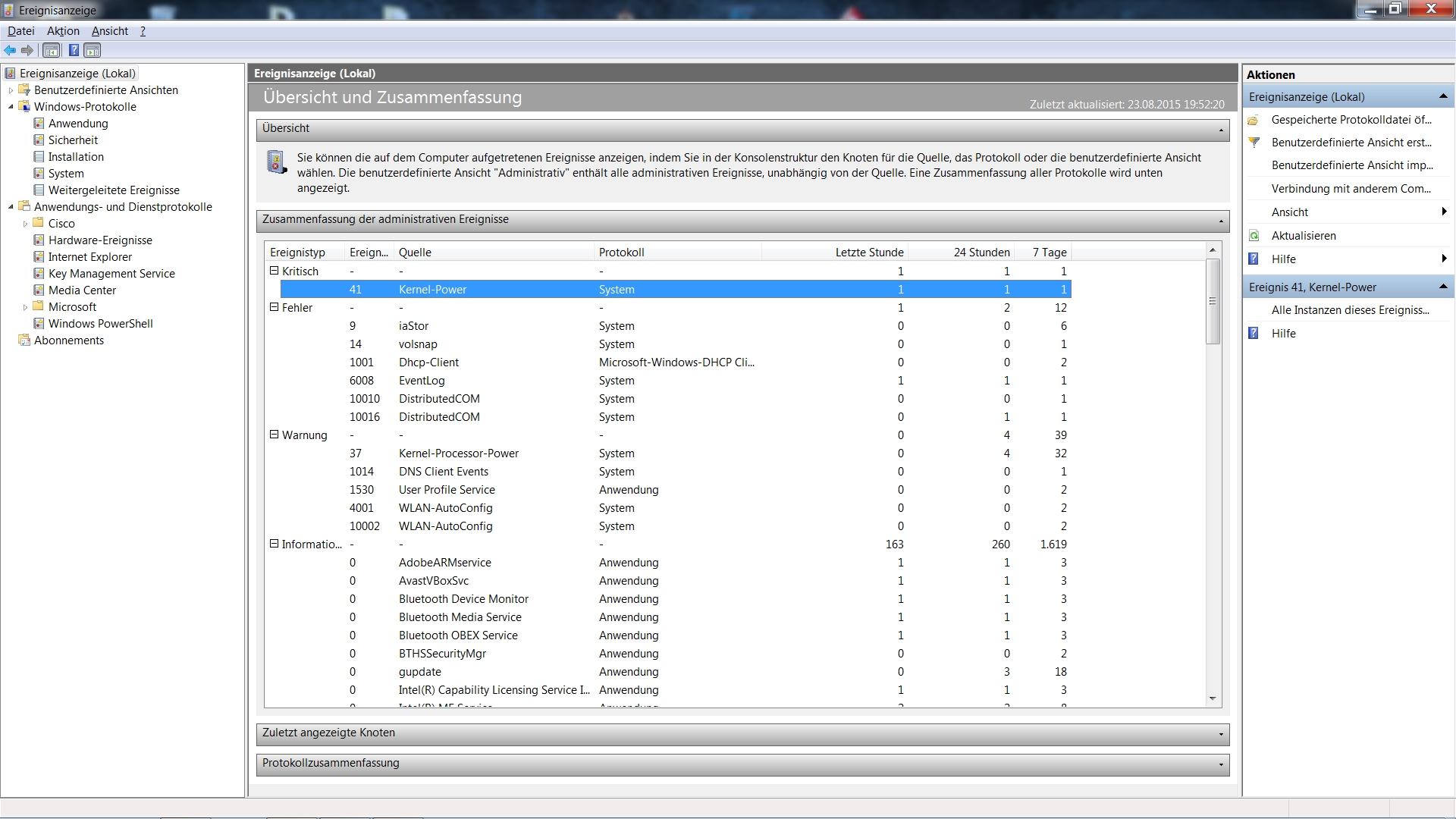Expand the Benutzerdefinierte Ansichten tree node

[11, 90]
